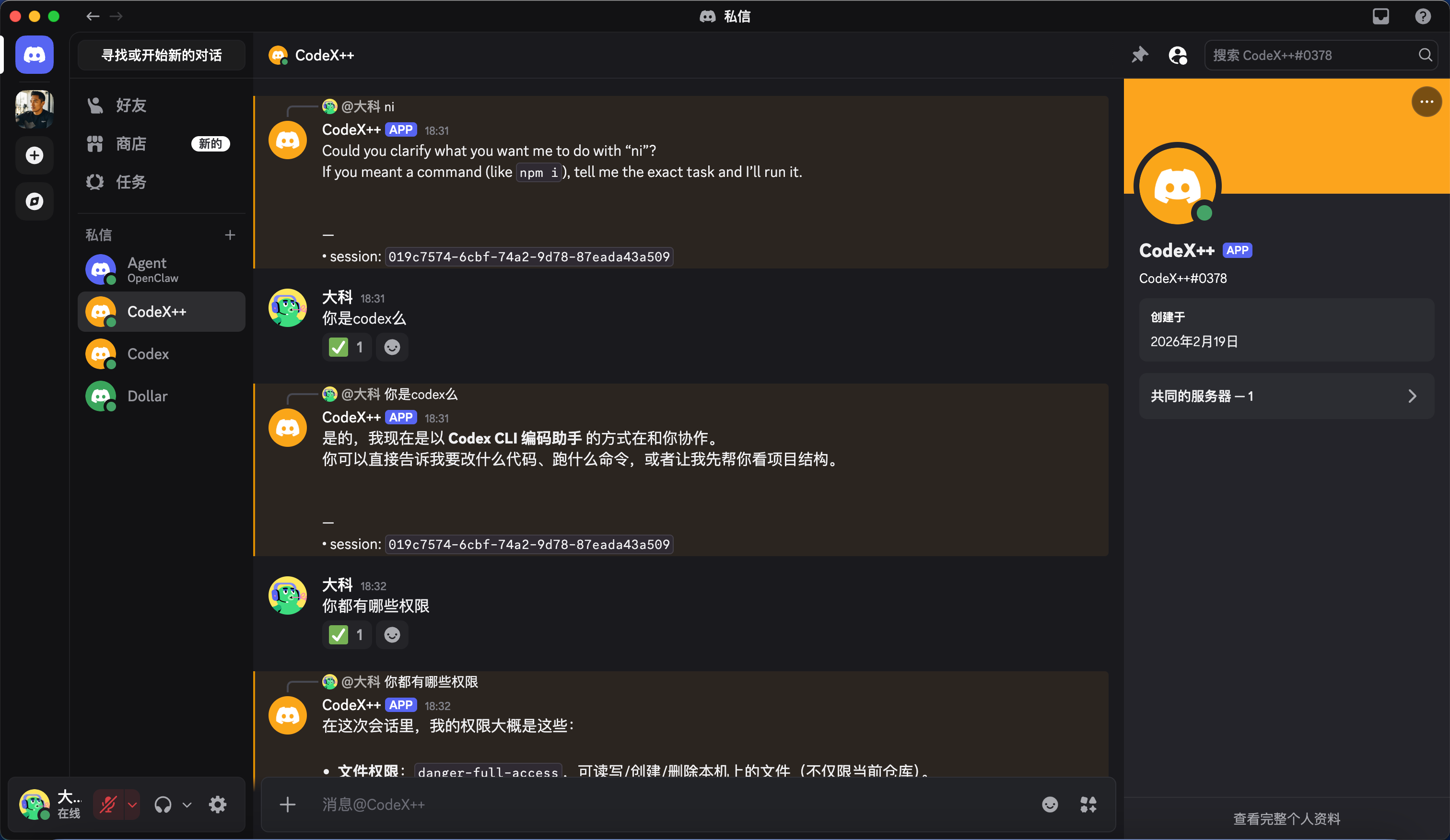The height and width of the screenshot is (840, 1450).
Task: Open Discover servers compass icon
Action: [x=35, y=201]
